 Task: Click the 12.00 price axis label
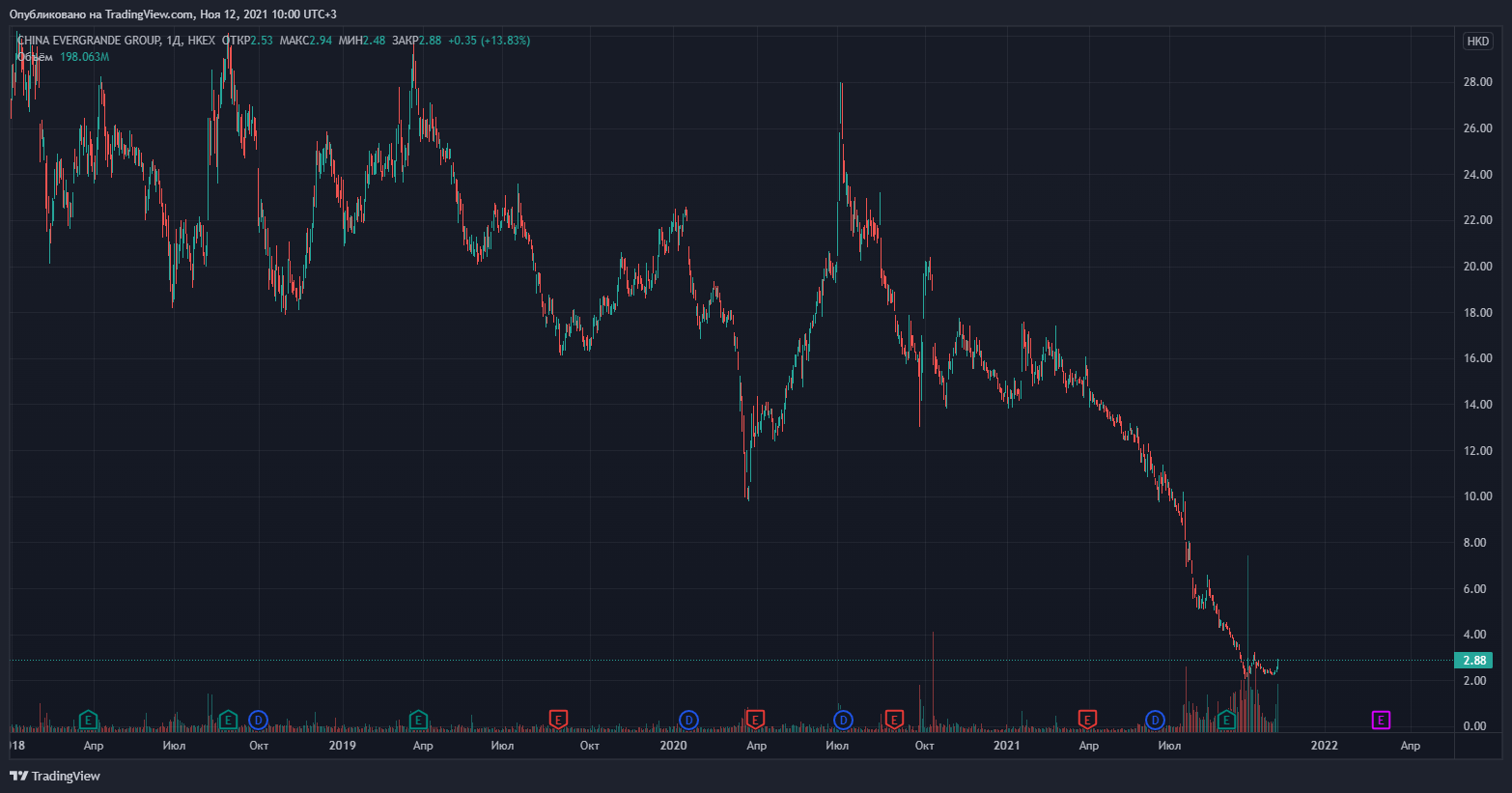click(x=1477, y=451)
